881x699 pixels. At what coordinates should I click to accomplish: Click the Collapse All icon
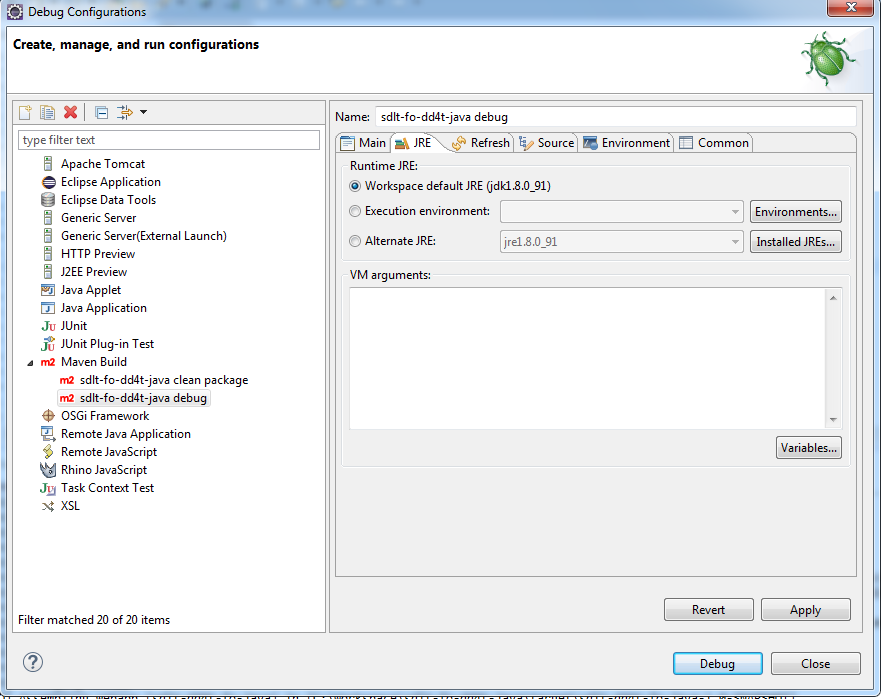point(101,112)
